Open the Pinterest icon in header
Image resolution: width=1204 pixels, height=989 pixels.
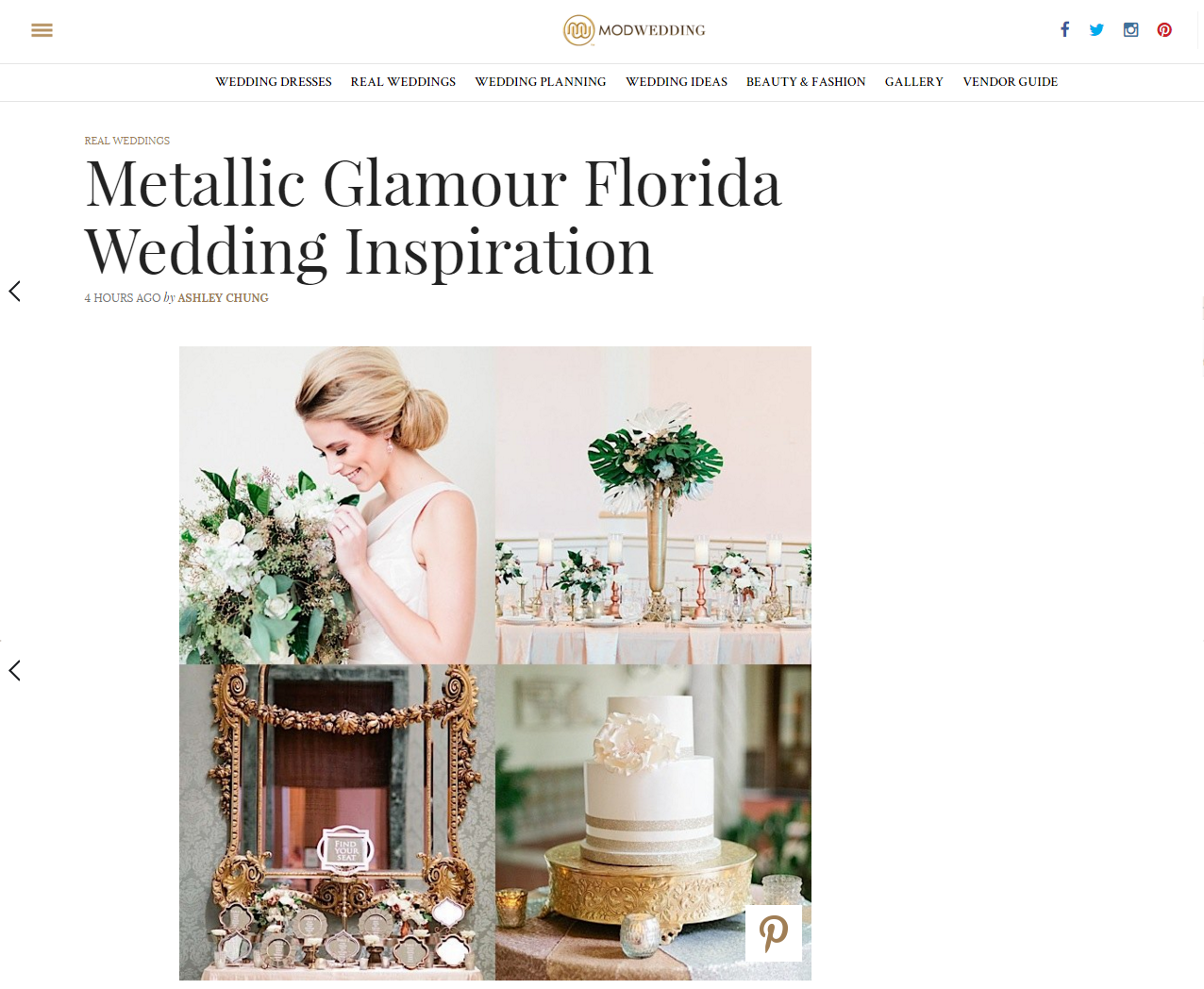point(1164,29)
